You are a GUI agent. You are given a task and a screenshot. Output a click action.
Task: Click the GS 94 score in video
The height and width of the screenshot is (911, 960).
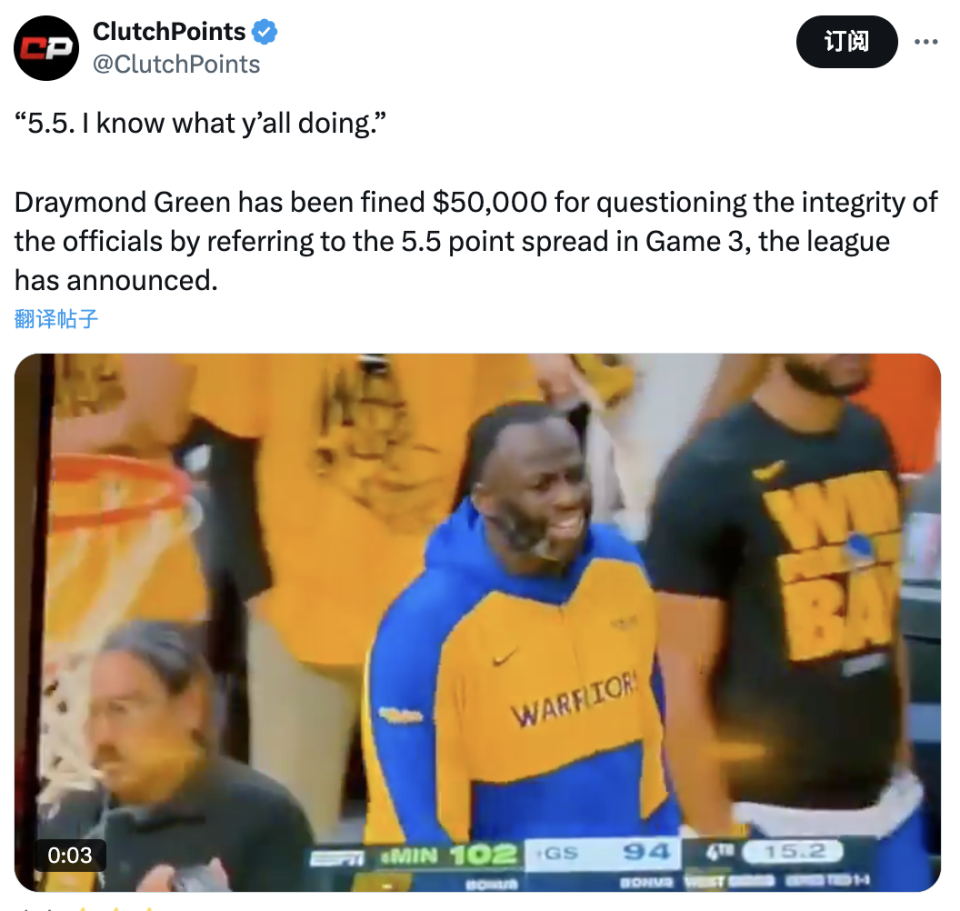(602, 853)
